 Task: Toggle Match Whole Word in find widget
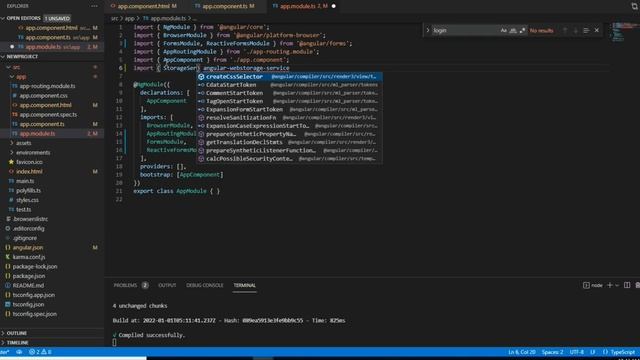(513, 30)
